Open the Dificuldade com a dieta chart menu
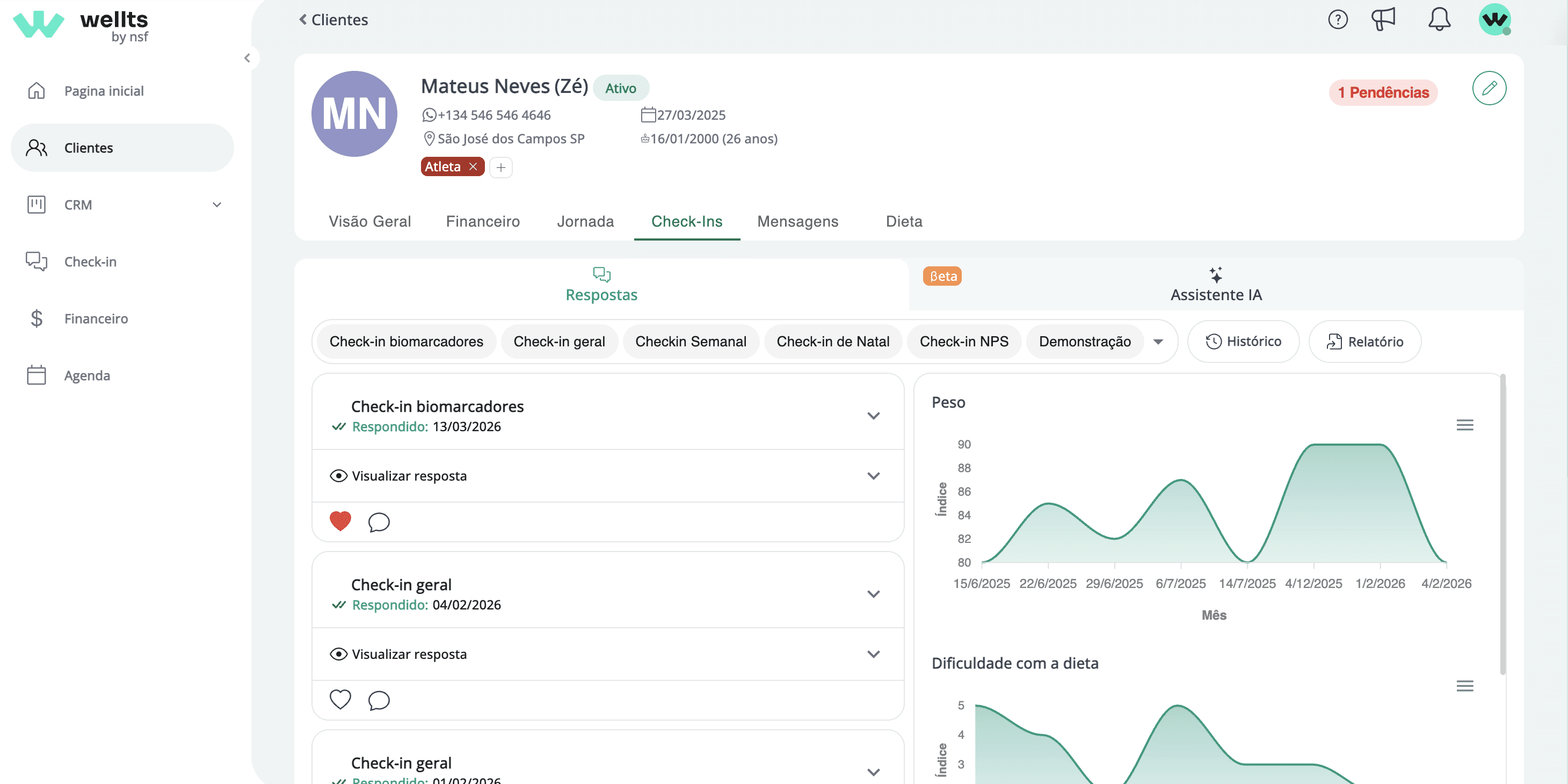 tap(1464, 686)
